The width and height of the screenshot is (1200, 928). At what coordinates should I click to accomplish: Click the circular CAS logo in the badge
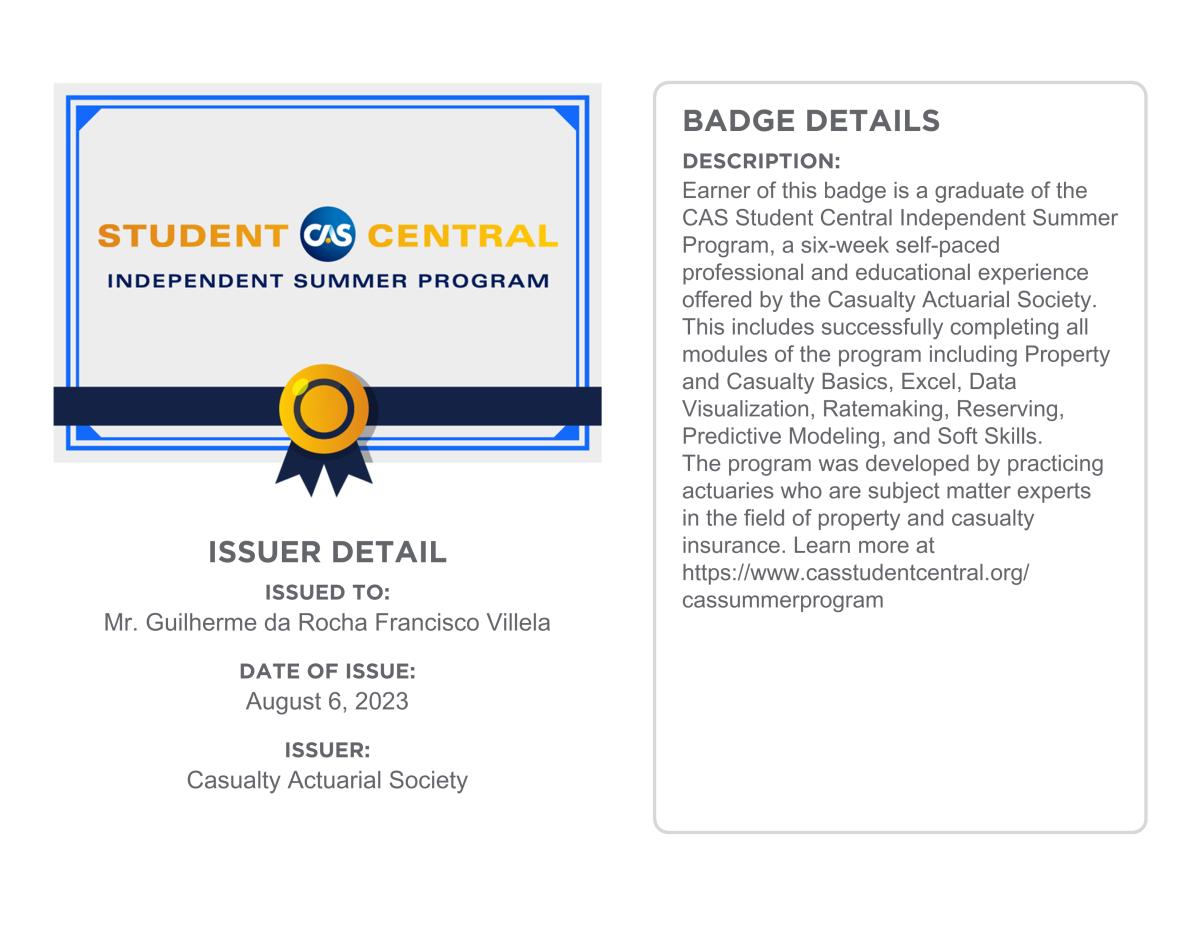[x=327, y=235]
